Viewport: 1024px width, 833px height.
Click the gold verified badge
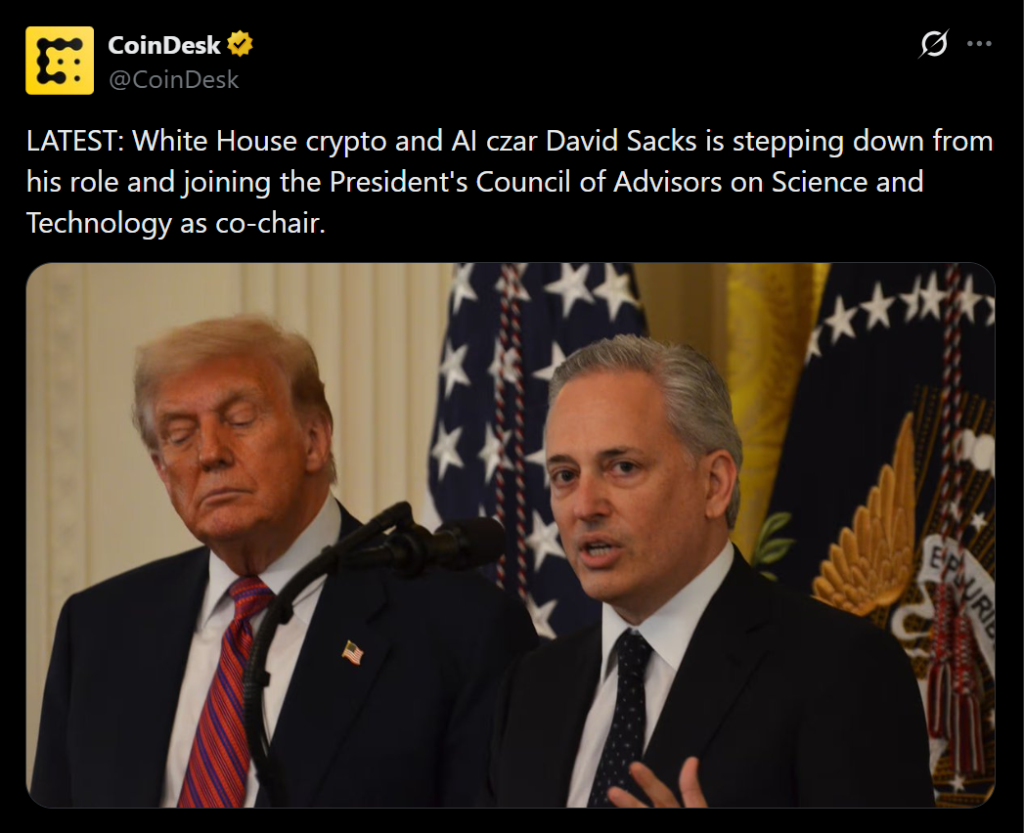tap(240, 44)
